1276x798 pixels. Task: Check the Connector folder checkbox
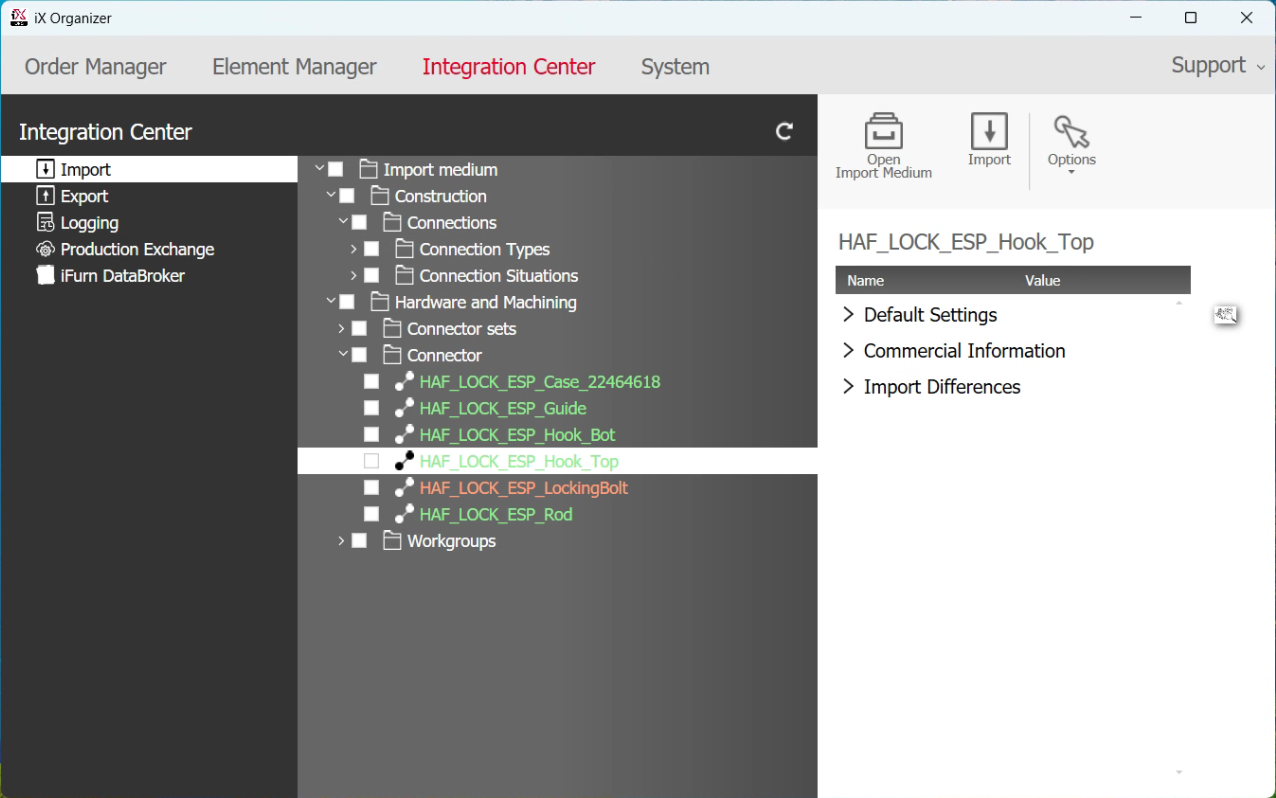(x=359, y=355)
